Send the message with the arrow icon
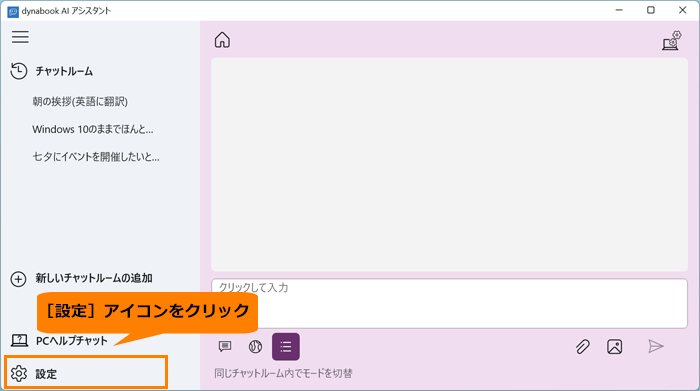This screenshot has height=391, width=700. coord(656,346)
